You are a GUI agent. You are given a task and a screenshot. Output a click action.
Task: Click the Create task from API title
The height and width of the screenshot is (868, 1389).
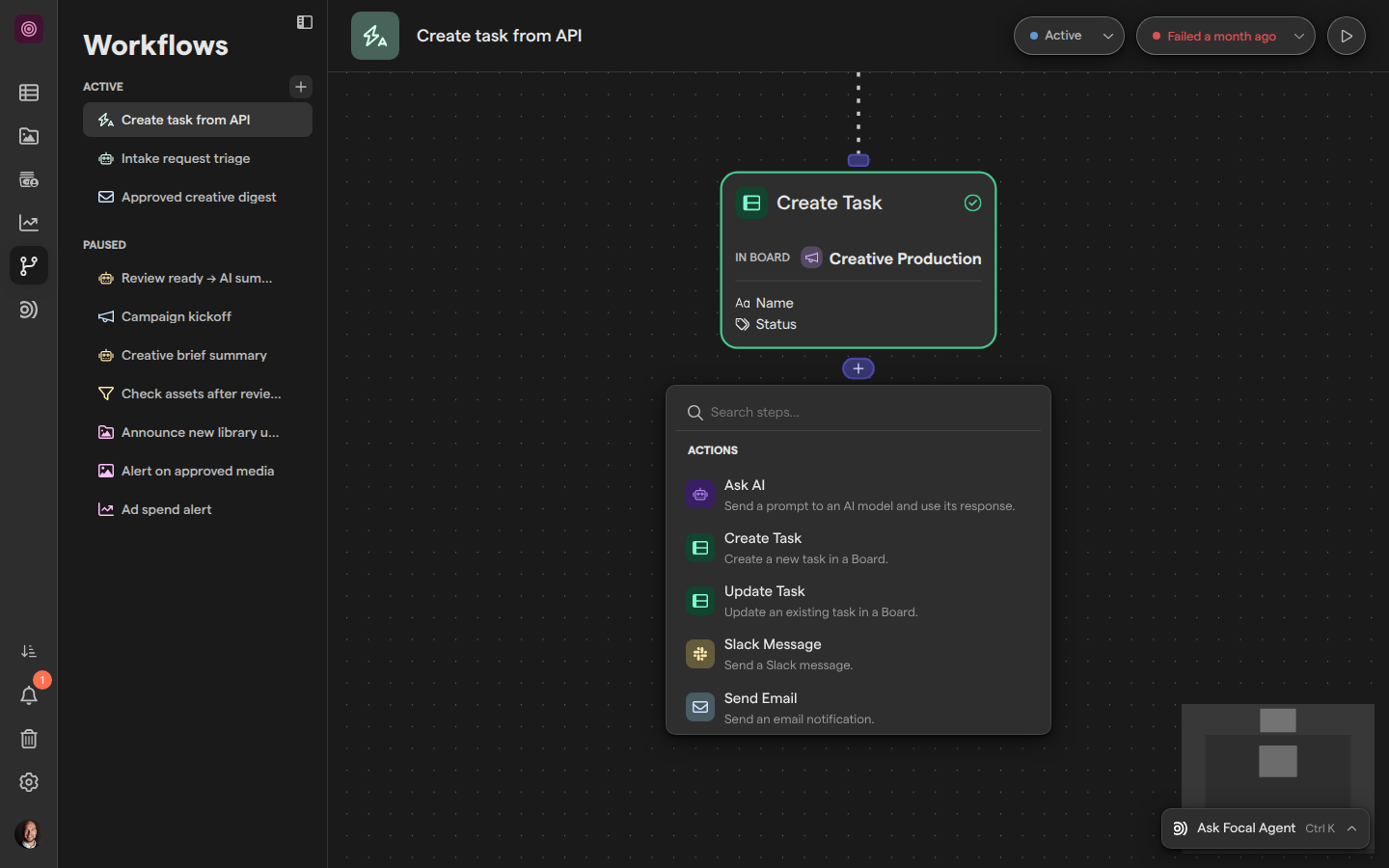click(x=500, y=36)
